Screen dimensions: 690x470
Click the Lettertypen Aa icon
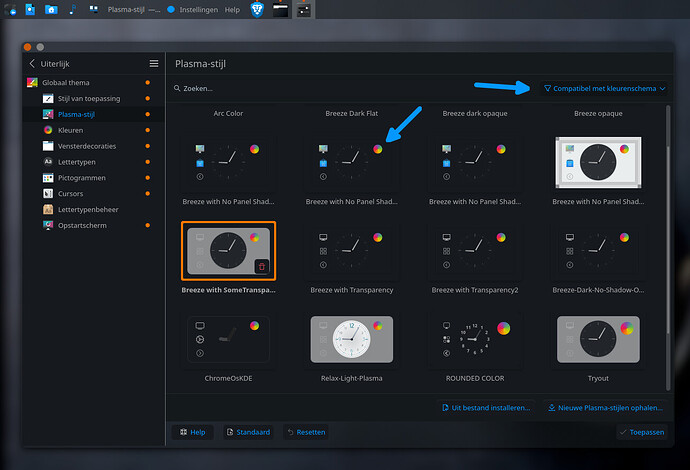pyautogui.click(x=48, y=162)
